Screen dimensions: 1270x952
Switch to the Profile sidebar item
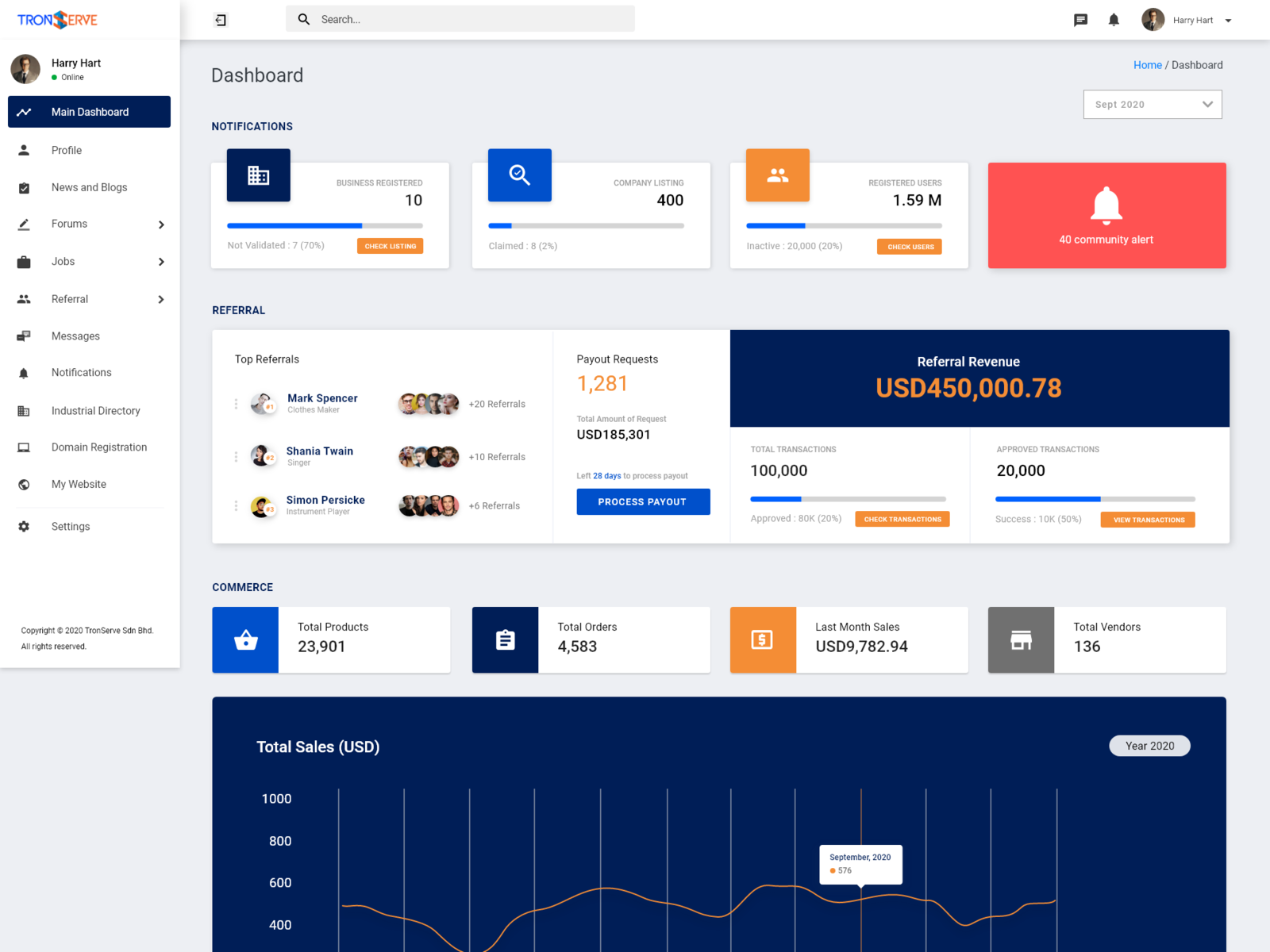66,150
